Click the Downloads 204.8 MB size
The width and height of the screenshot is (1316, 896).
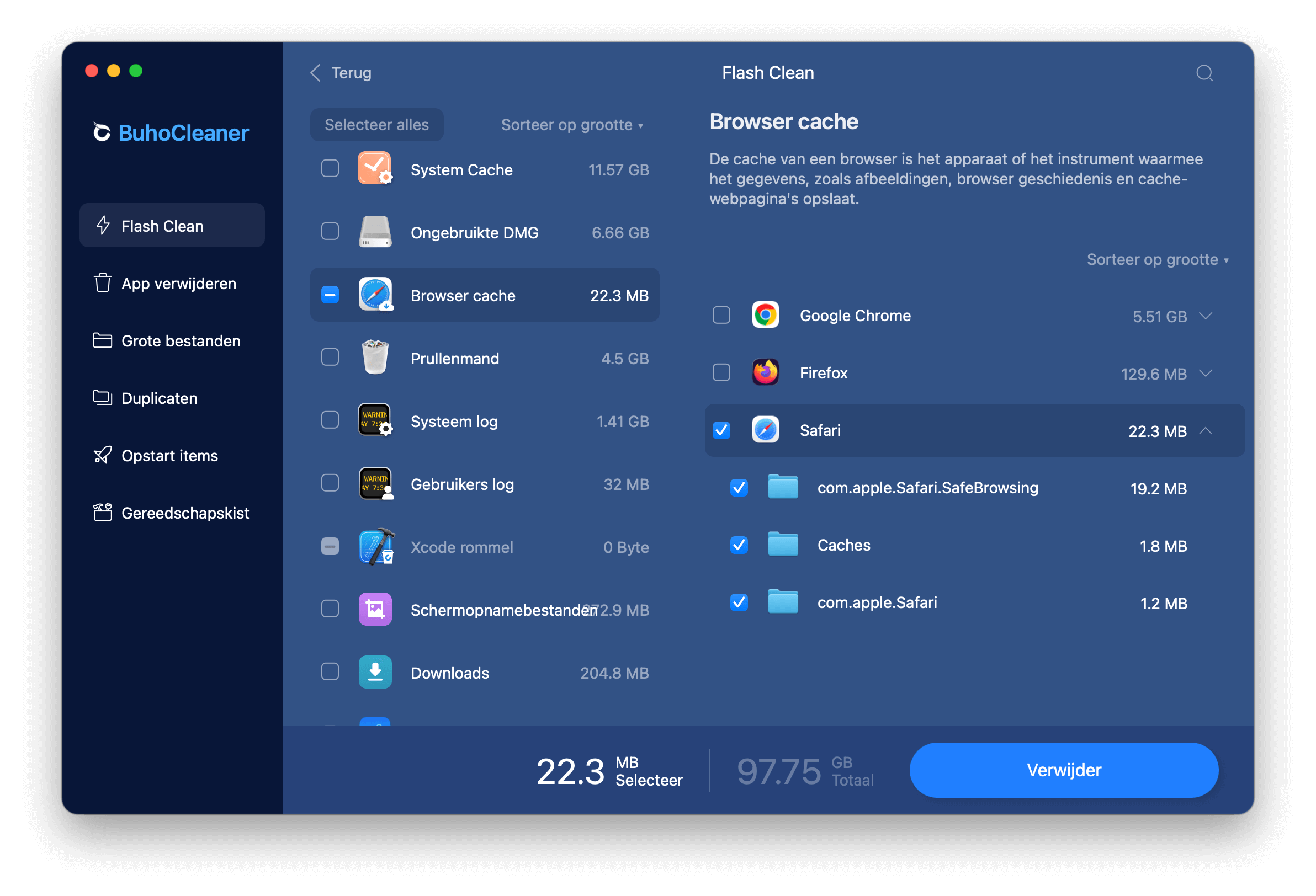pos(614,673)
